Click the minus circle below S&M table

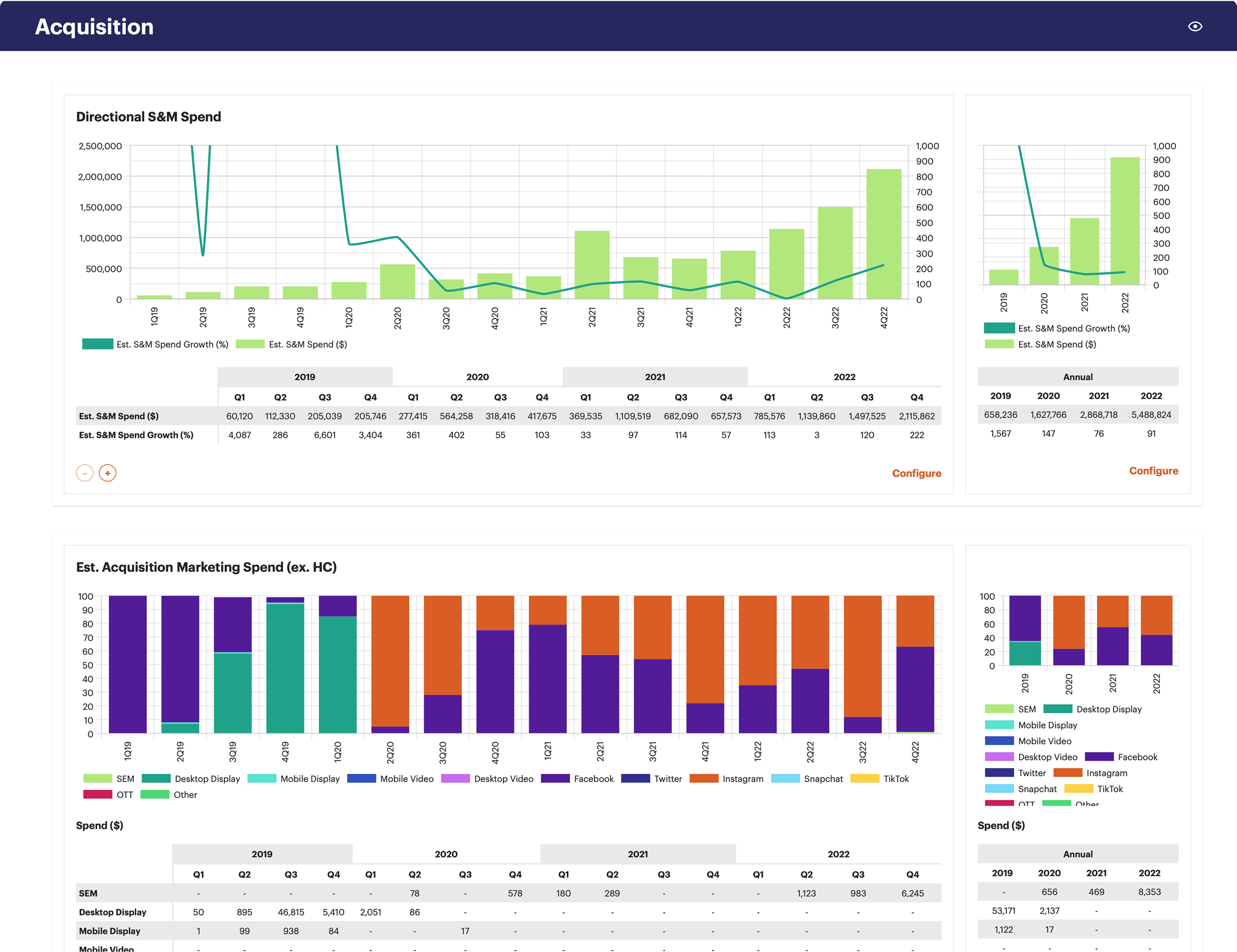pyautogui.click(x=85, y=473)
